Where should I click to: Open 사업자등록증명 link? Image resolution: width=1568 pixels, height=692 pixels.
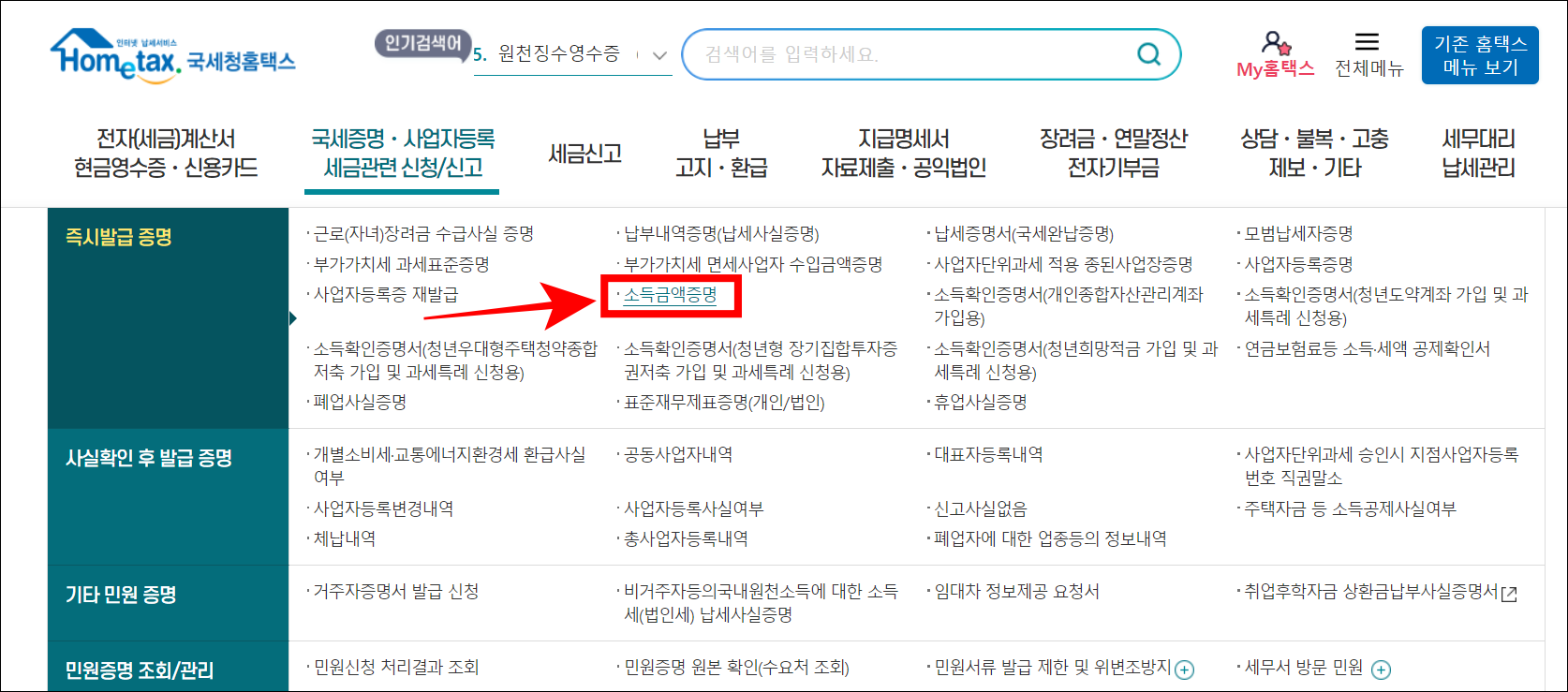coord(1298,265)
